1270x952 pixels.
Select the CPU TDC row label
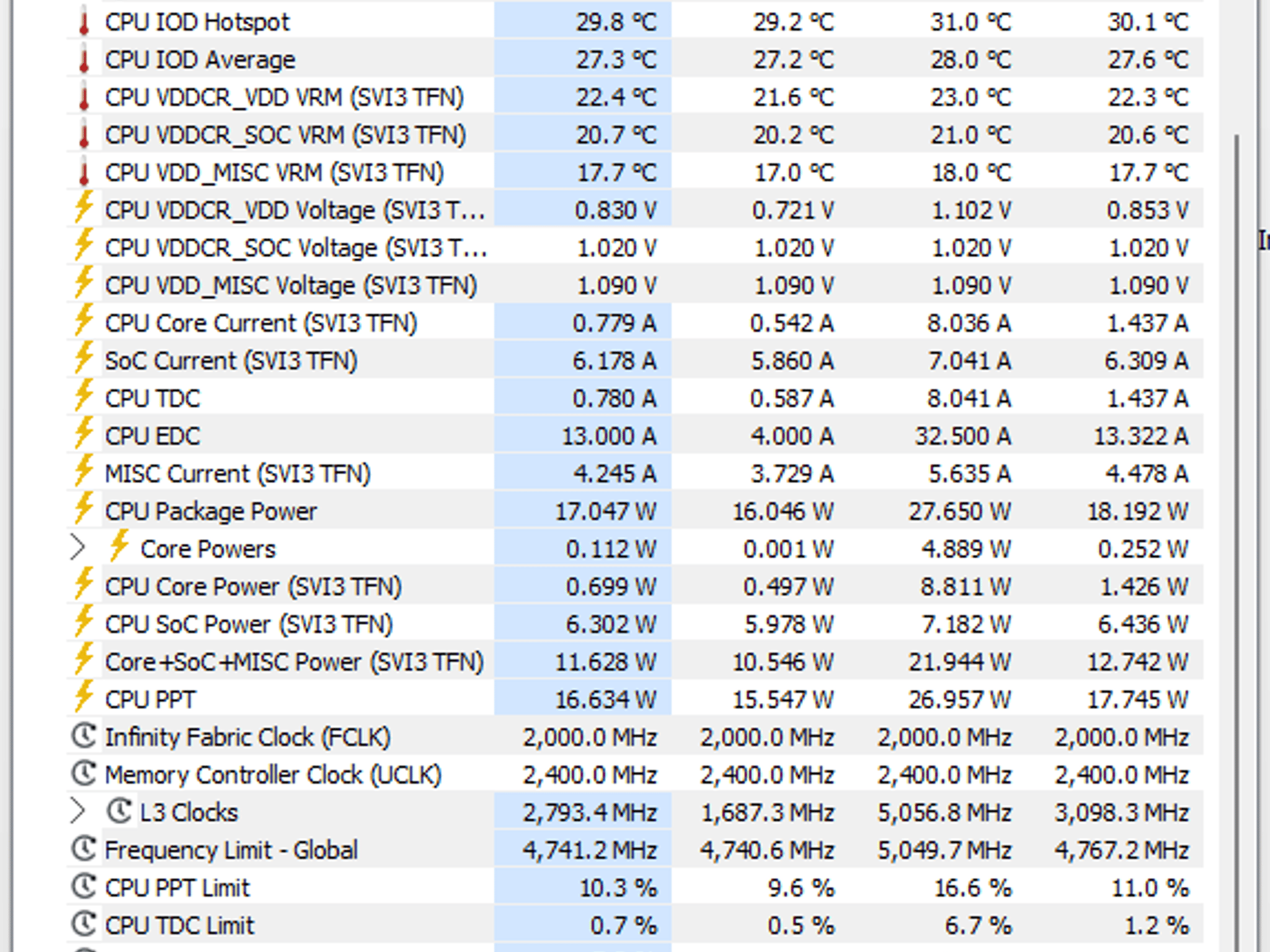click(153, 399)
